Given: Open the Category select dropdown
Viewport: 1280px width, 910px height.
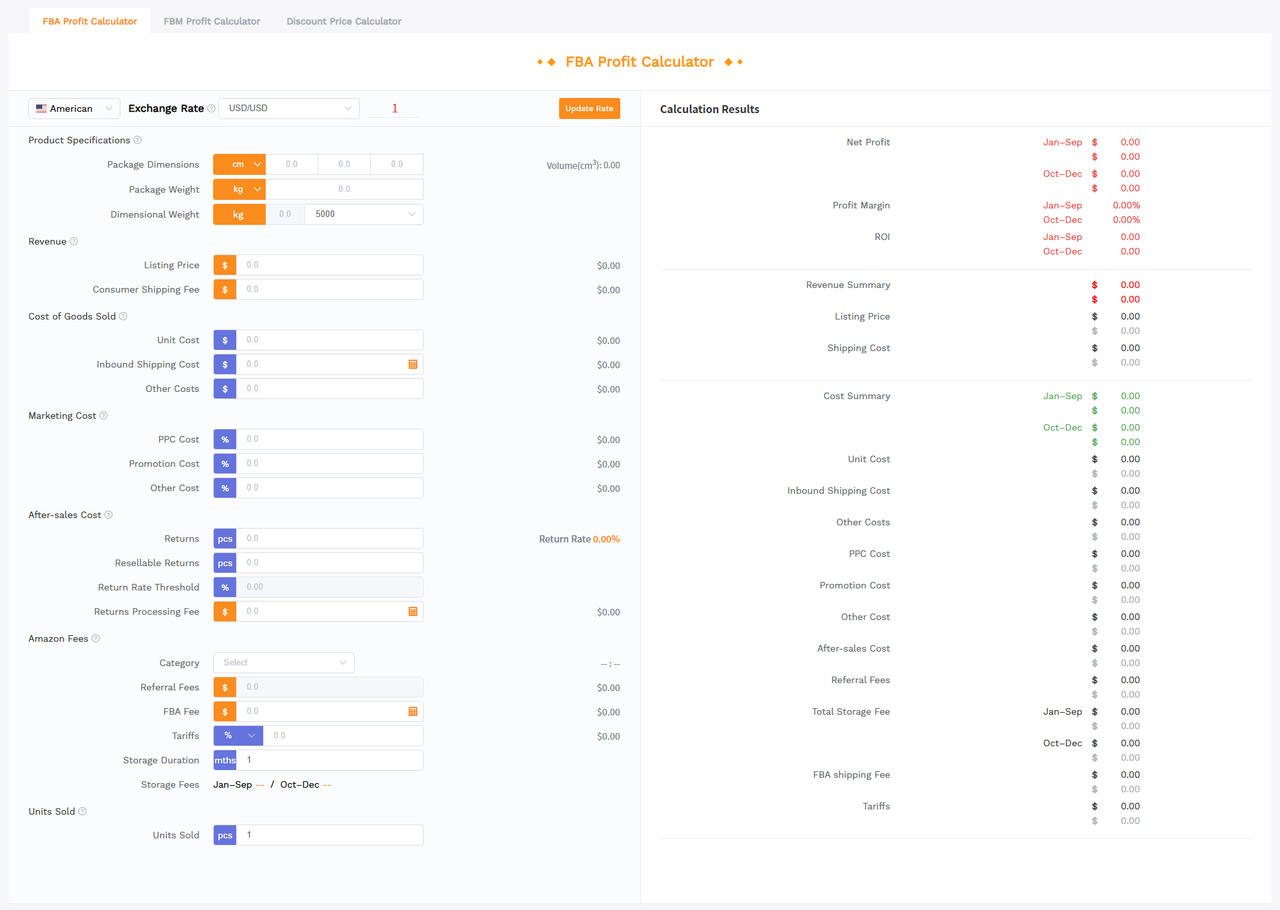Looking at the screenshot, I should coord(284,663).
